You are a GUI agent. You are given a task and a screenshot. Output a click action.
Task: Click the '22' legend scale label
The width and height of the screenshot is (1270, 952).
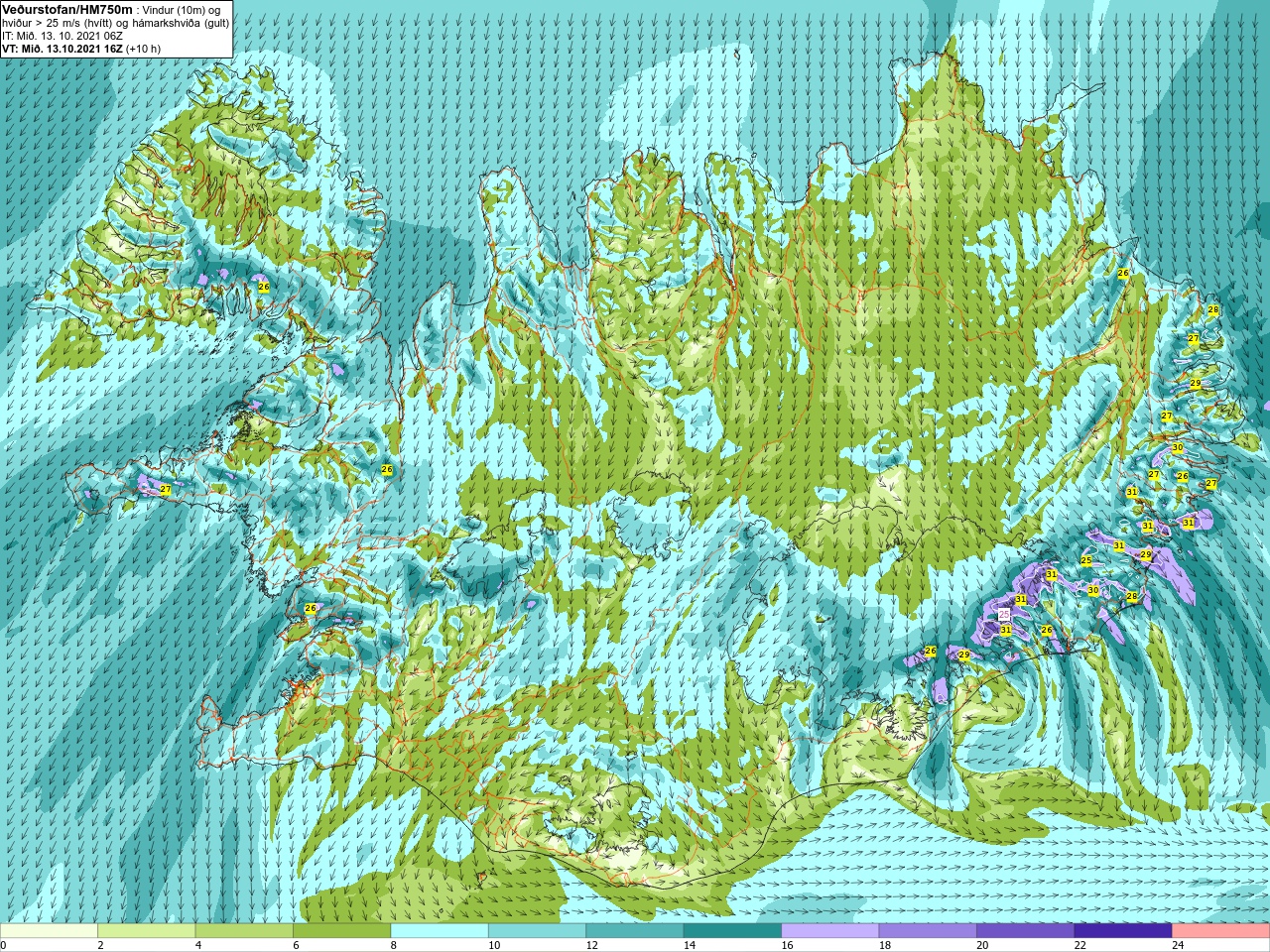[1080, 945]
